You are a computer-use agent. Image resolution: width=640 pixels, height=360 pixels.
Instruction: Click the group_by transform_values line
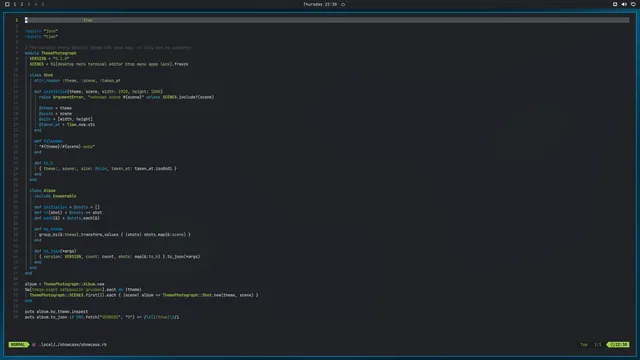tap(115, 235)
